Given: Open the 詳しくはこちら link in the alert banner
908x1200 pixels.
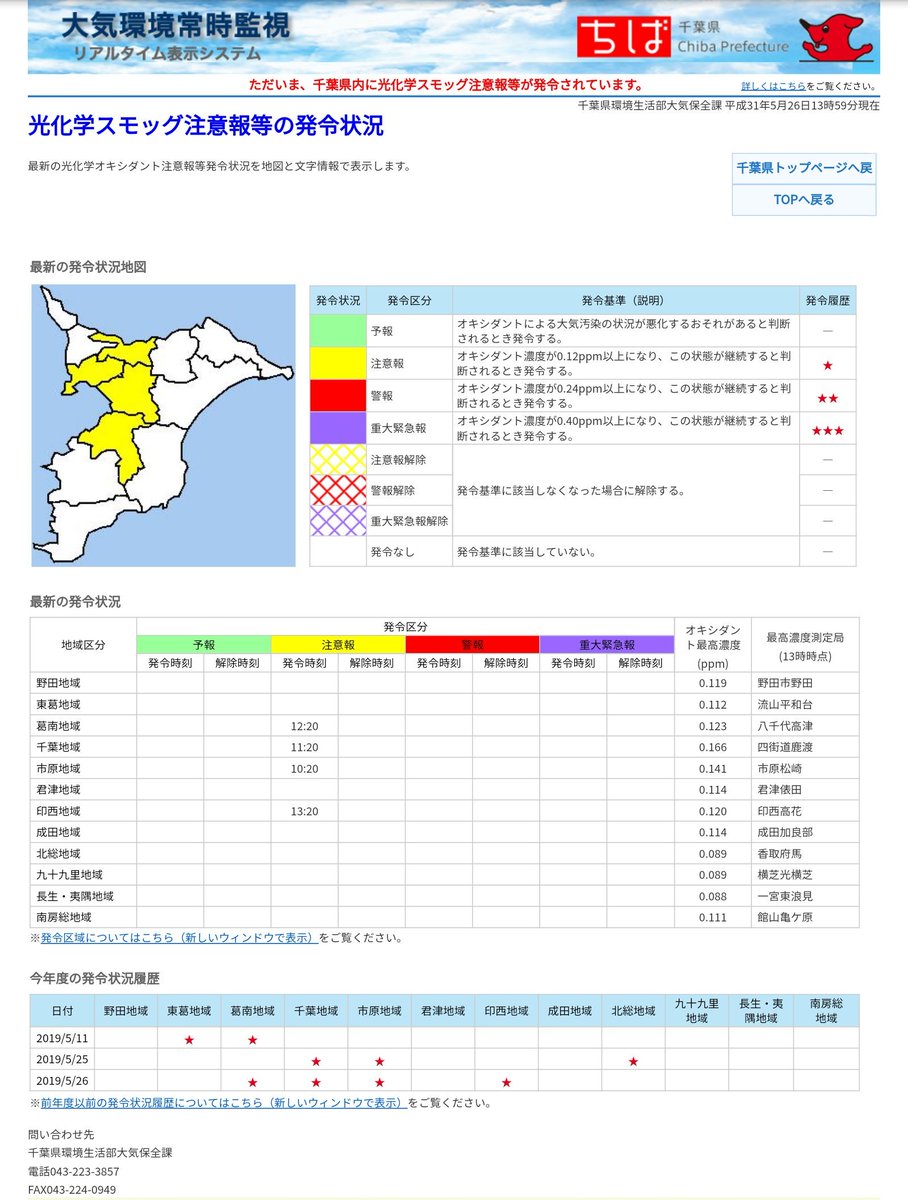Looking at the screenshot, I should tap(774, 86).
